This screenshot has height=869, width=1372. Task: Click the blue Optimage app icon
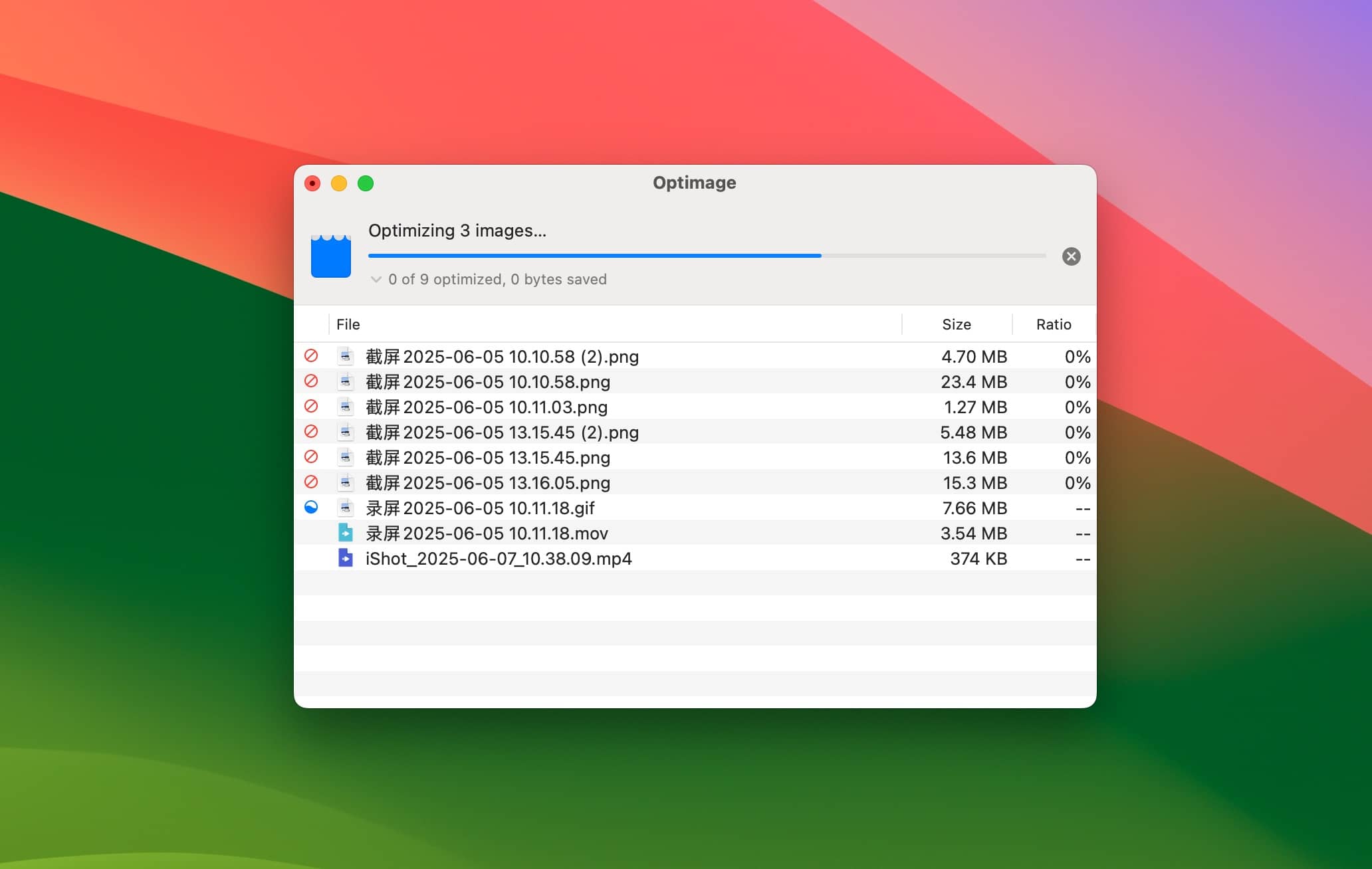point(331,256)
